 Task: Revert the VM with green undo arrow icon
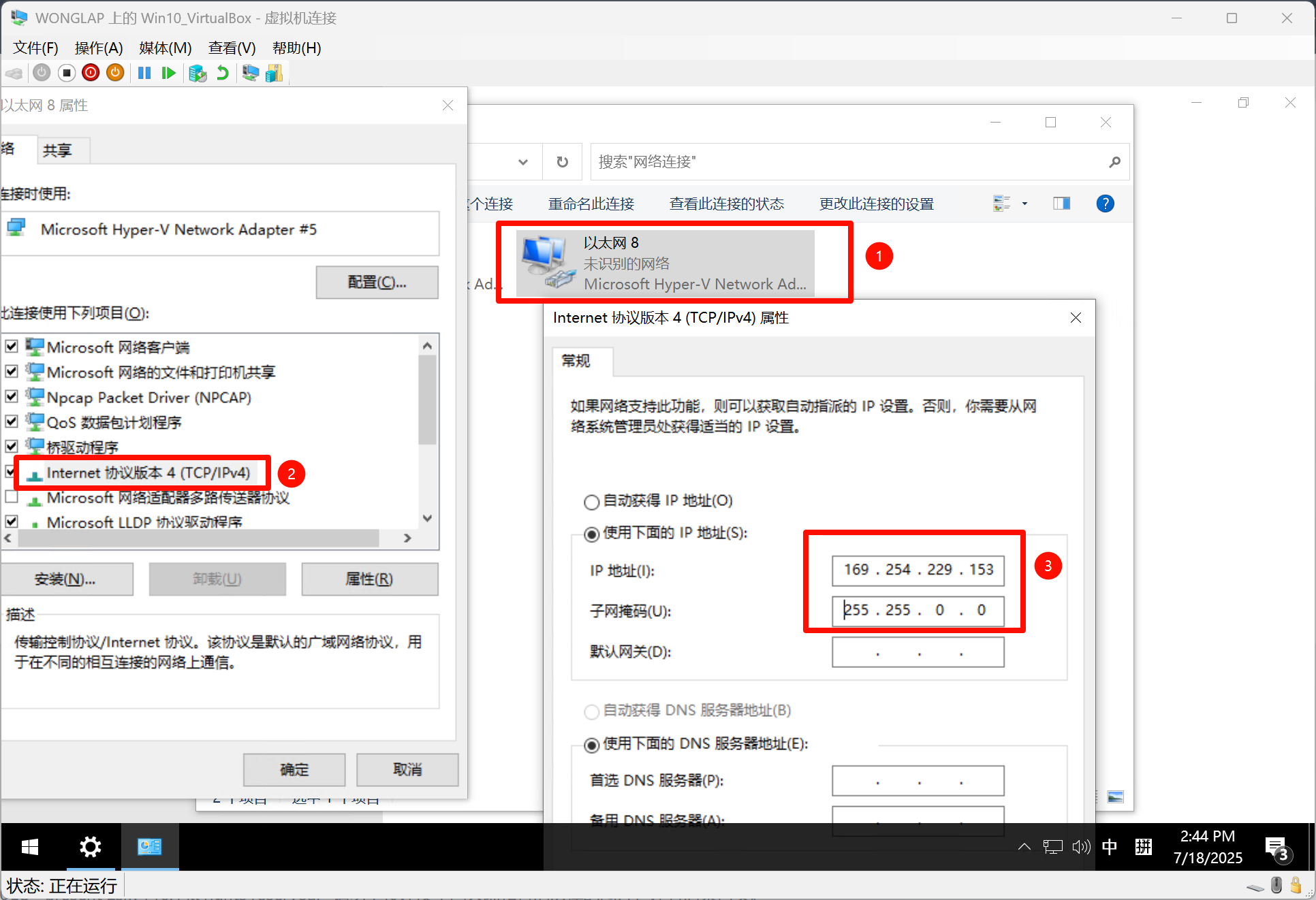pos(223,73)
